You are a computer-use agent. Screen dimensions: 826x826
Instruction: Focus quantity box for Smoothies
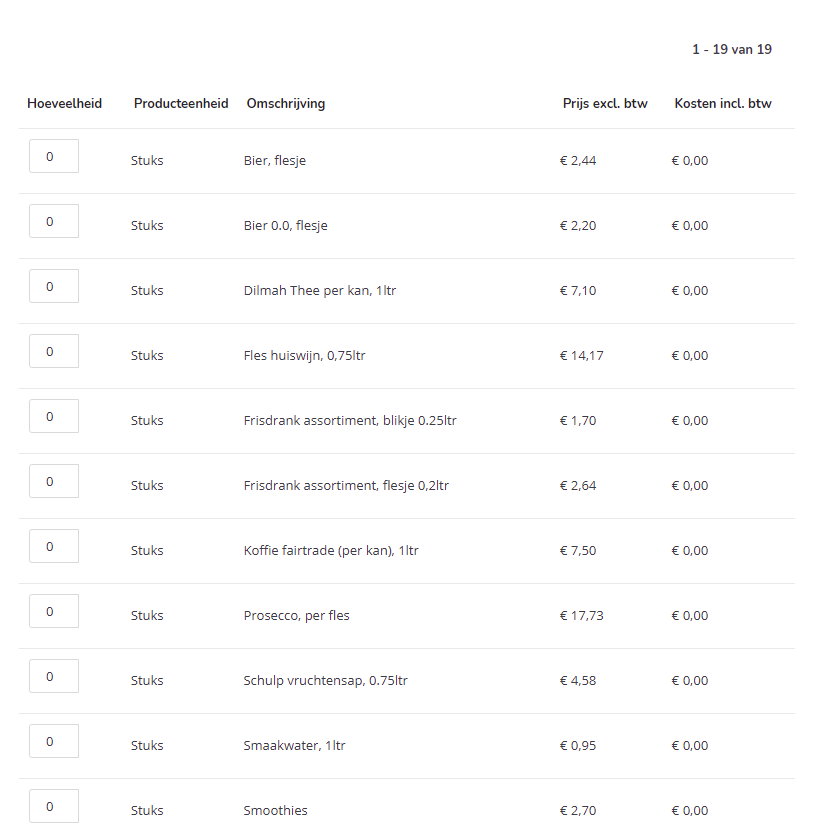[54, 806]
